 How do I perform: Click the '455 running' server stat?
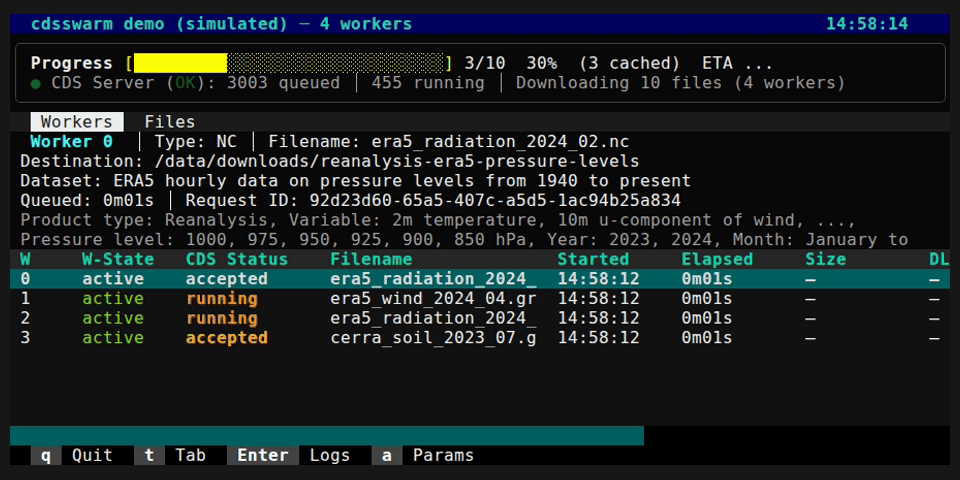(x=428, y=83)
